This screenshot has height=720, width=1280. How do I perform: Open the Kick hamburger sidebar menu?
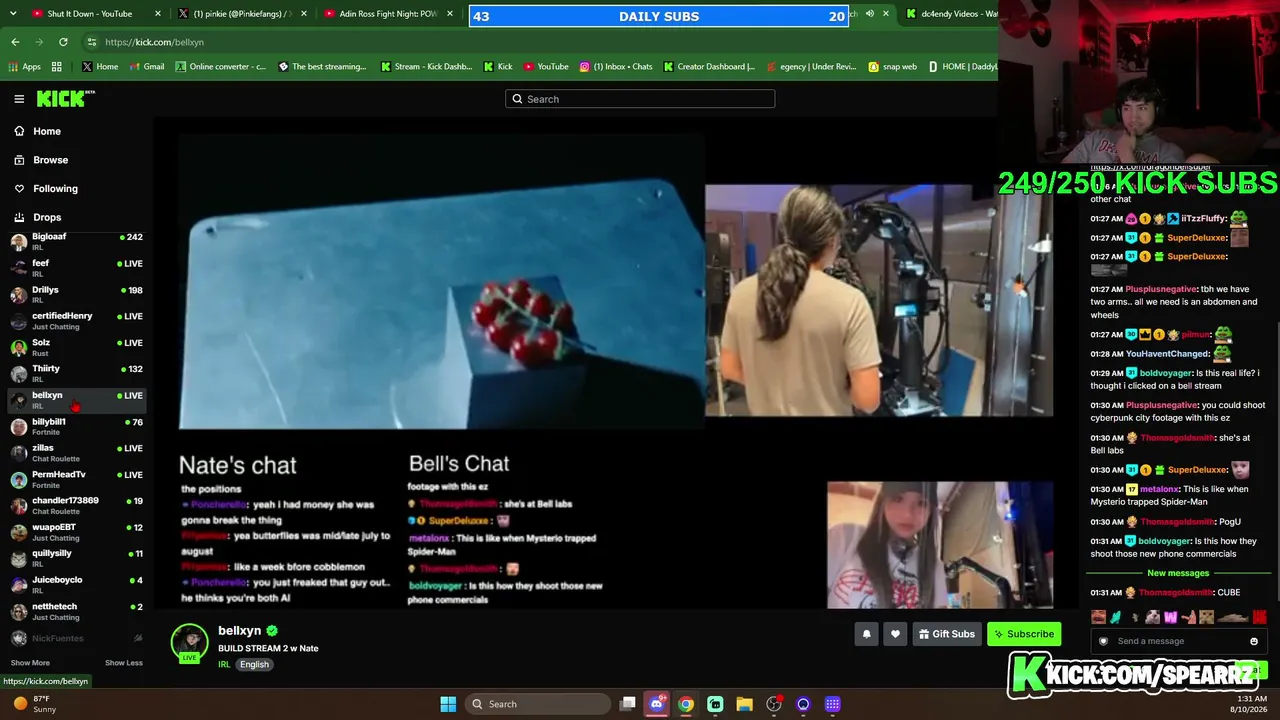[x=19, y=99]
